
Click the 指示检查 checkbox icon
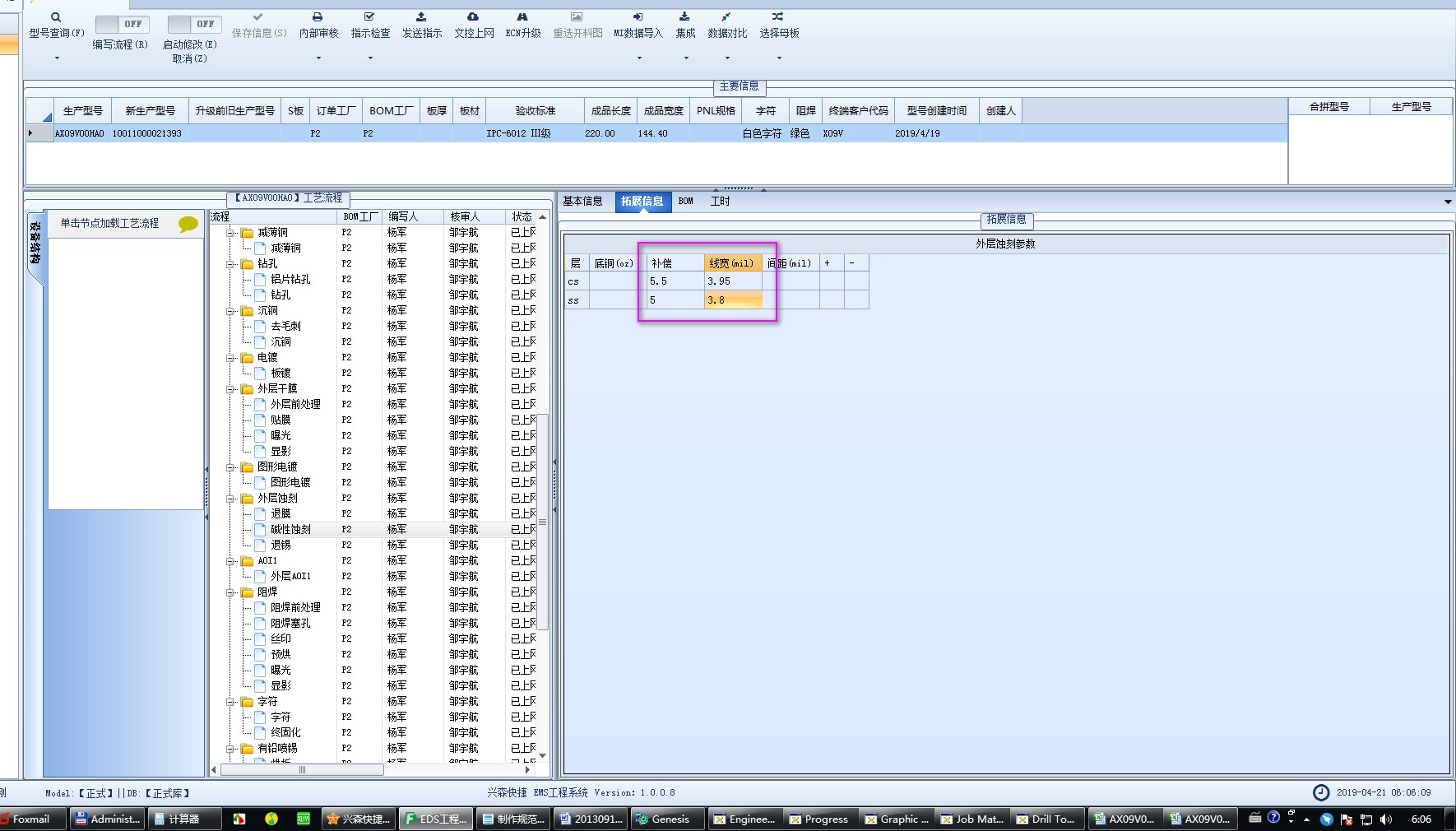coord(369,16)
